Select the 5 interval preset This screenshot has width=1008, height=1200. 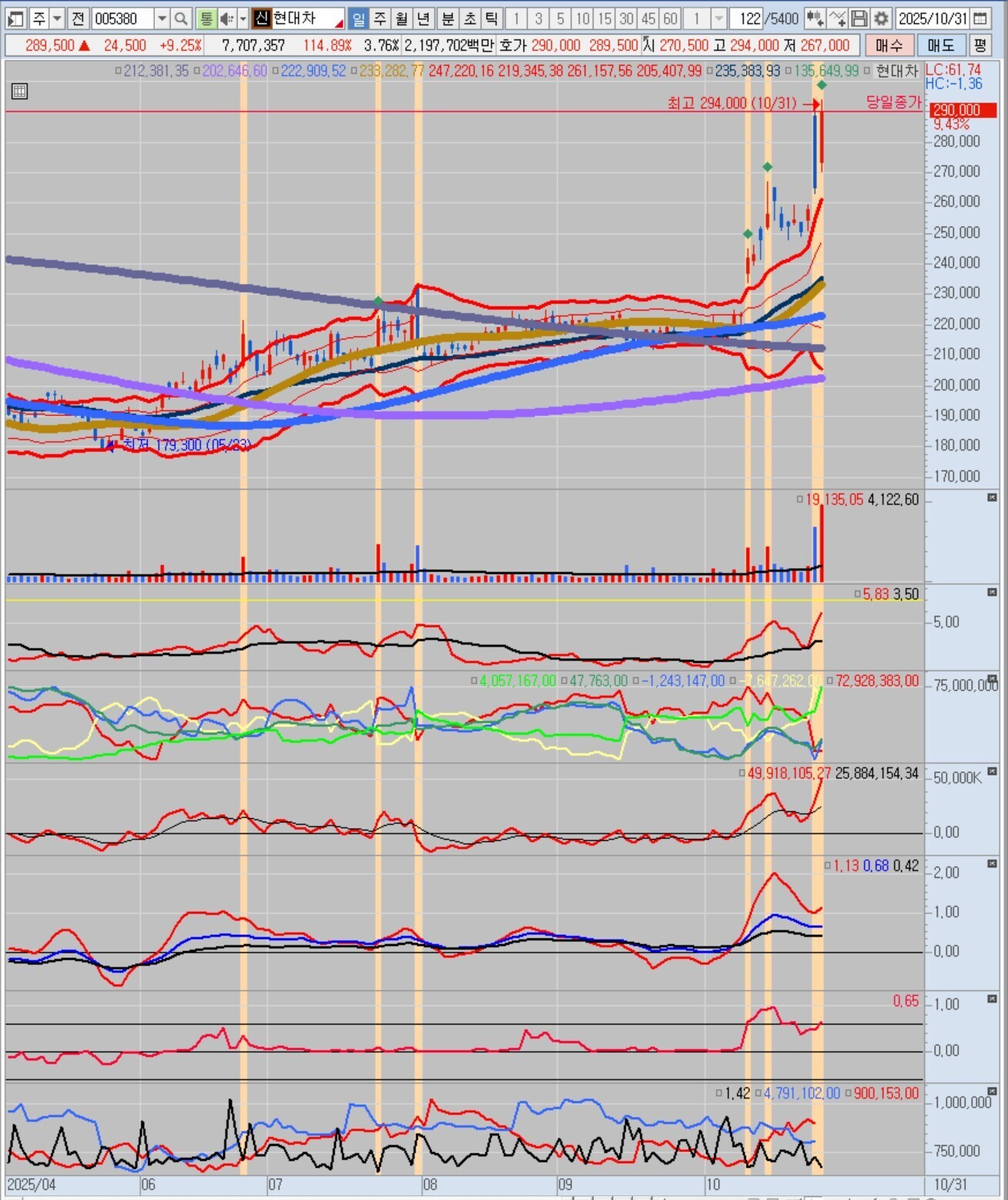pyautogui.click(x=561, y=18)
